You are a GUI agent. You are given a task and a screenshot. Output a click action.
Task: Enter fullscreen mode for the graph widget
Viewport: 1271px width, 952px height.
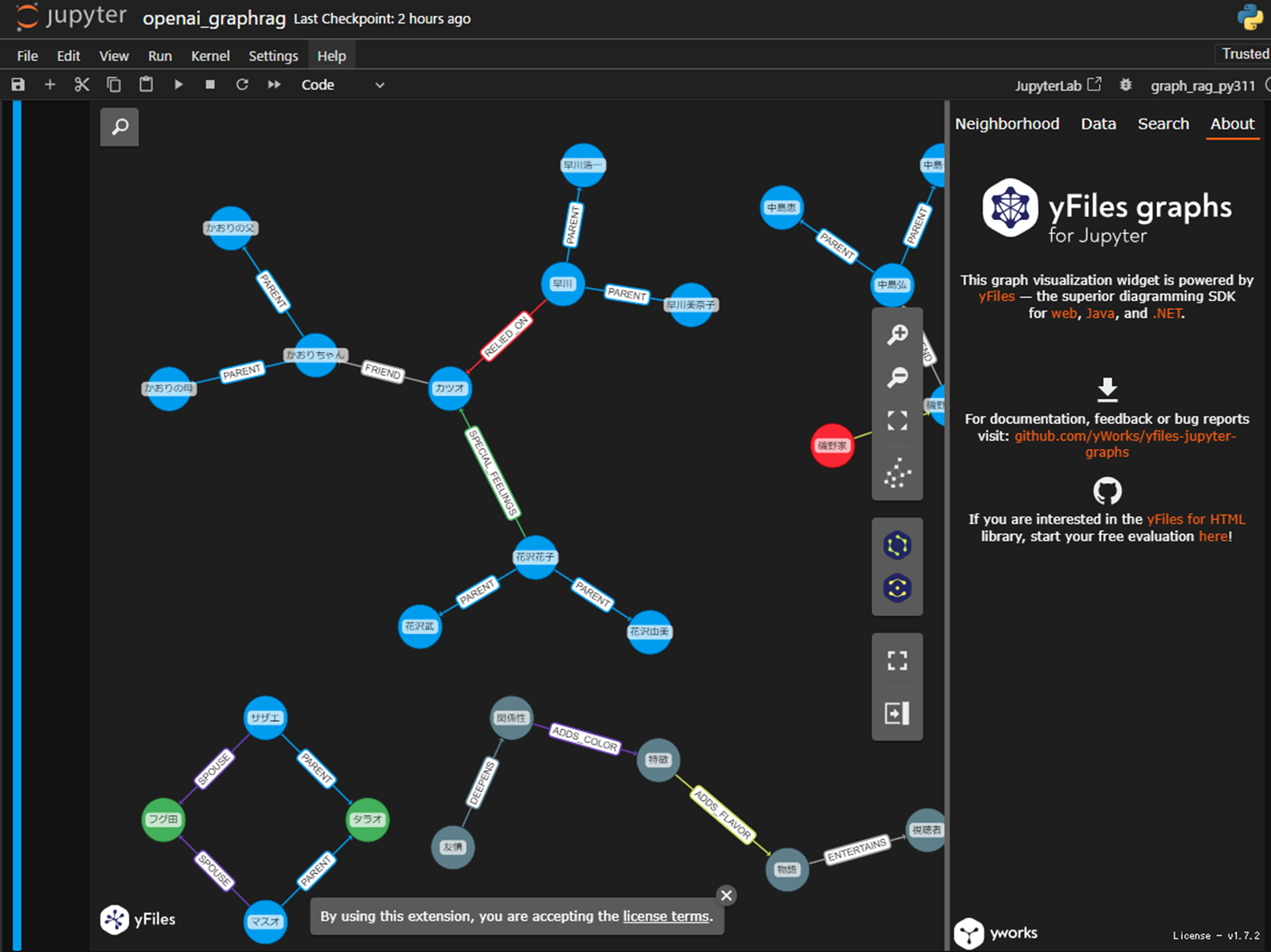(x=897, y=660)
